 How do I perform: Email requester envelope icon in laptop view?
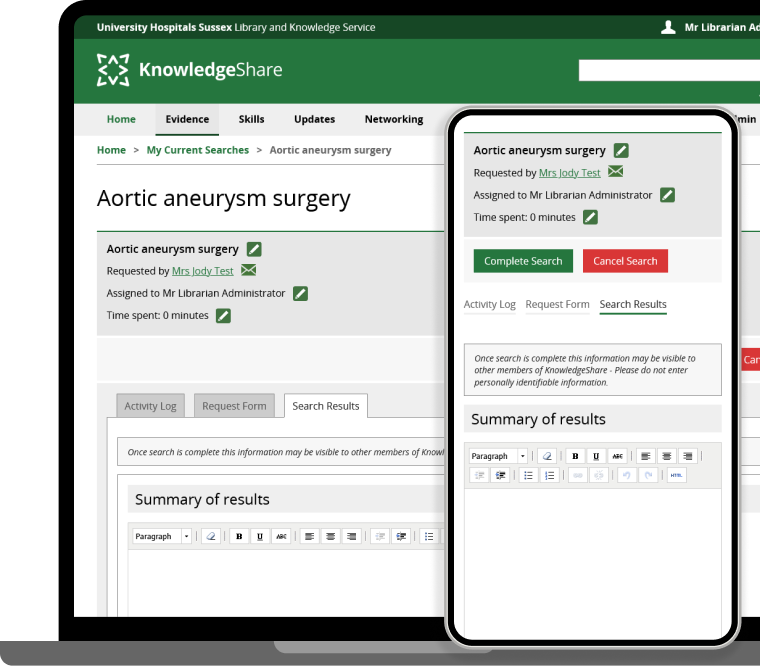point(248,270)
